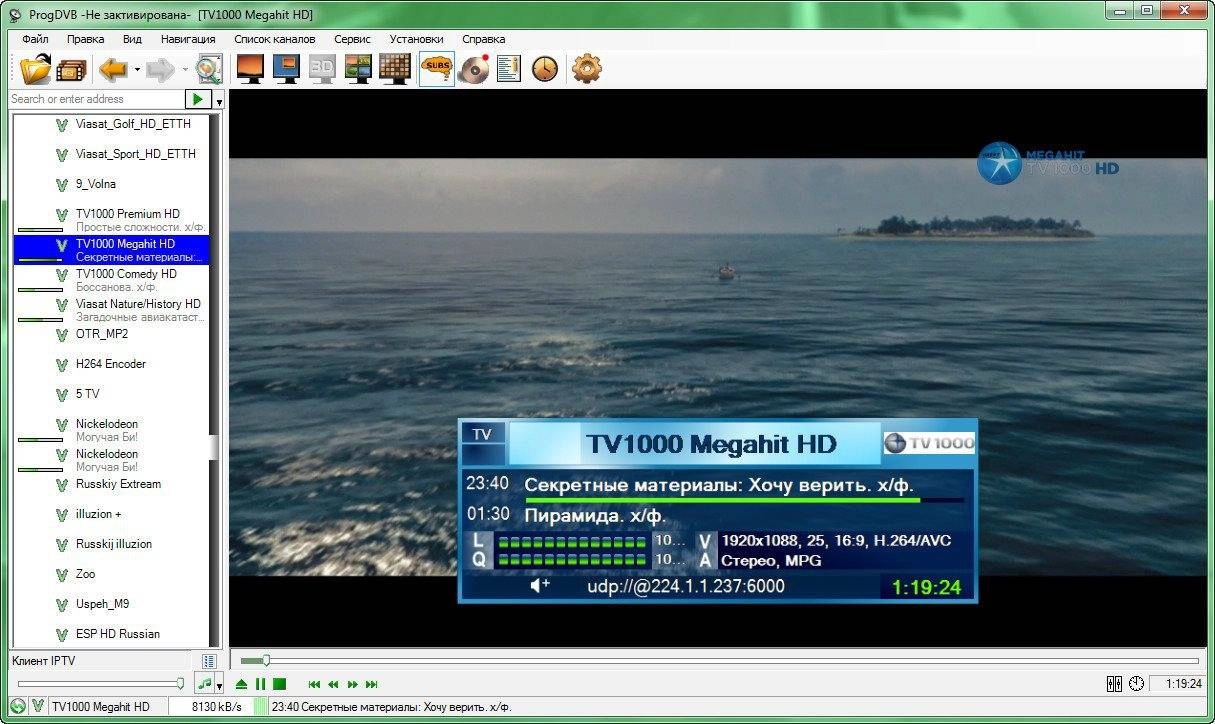Open the Список каналов menu
The height and width of the screenshot is (724, 1215).
(274, 39)
